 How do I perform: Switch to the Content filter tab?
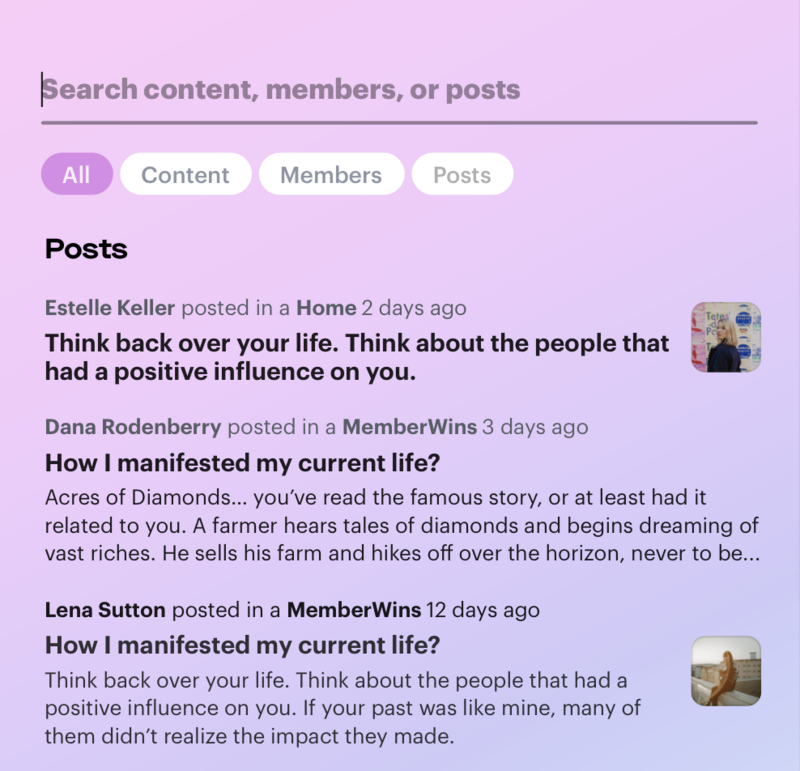pos(185,174)
